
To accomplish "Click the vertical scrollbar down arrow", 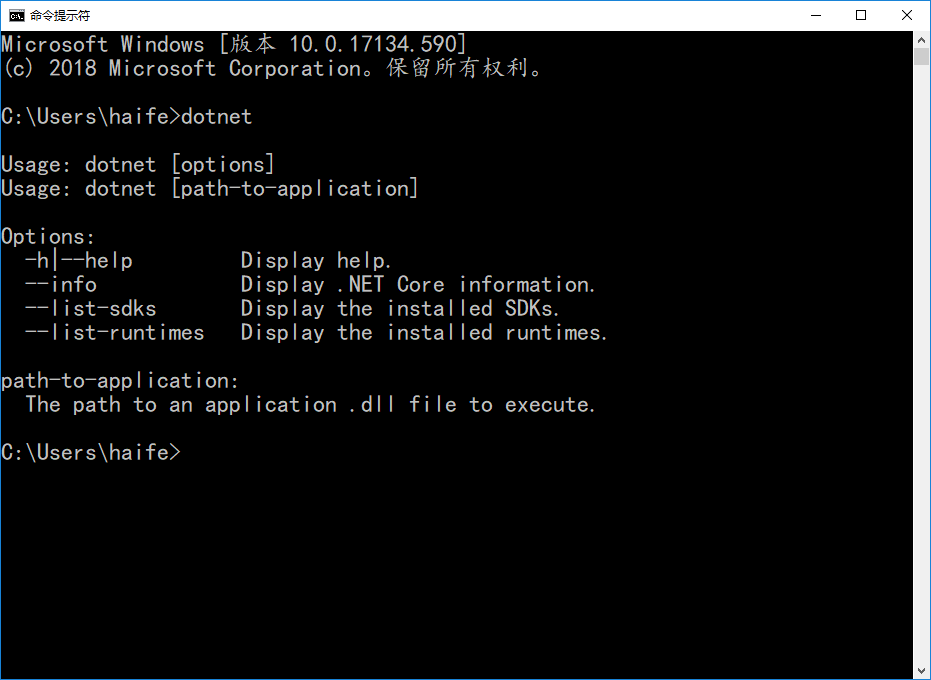I will click(922, 670).
